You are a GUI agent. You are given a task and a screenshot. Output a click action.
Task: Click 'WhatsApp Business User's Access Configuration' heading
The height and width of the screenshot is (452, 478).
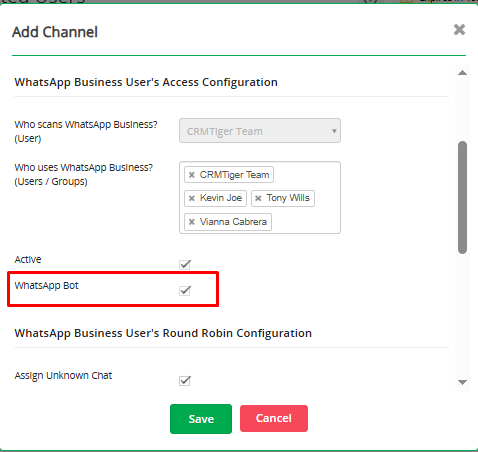146,82
